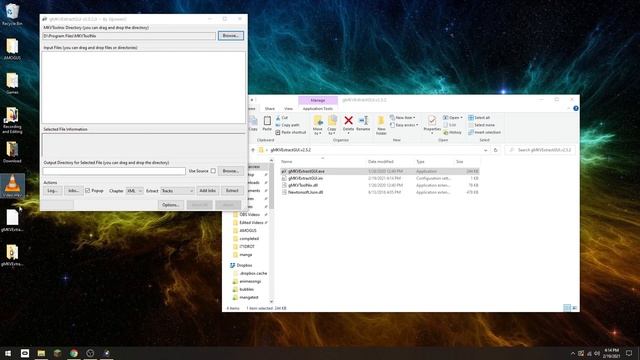Open the Windows Start menu
This screenshot has height=360, width=640.
click(8, 353)
